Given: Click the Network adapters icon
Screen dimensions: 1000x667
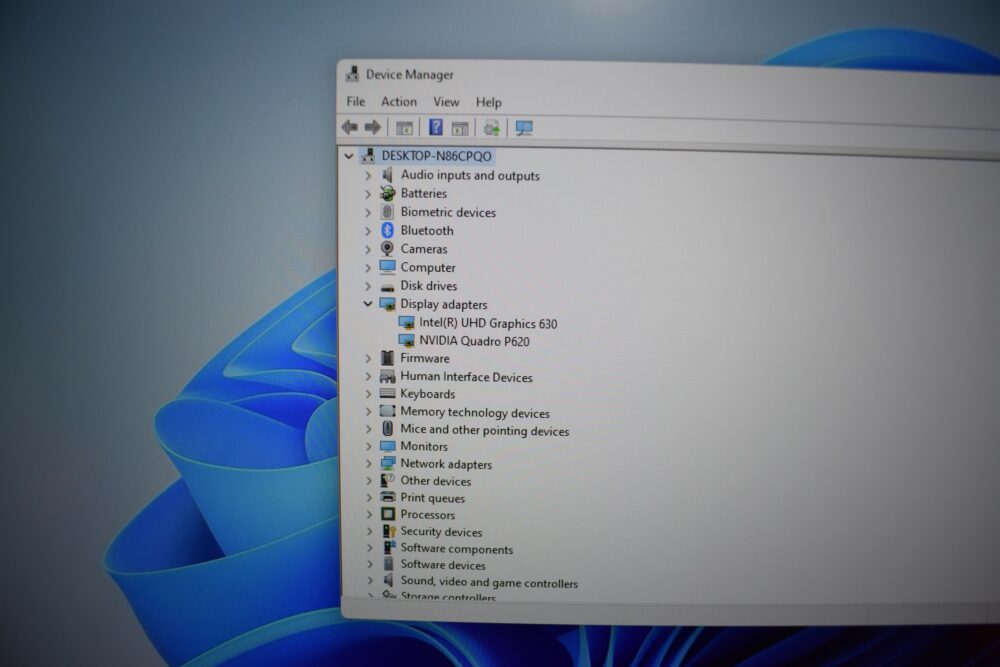Looking at the screenshot, I should pos(387,464).
